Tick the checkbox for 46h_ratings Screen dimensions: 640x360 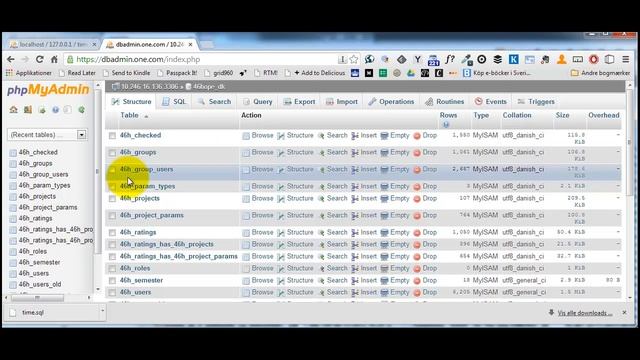112,233
